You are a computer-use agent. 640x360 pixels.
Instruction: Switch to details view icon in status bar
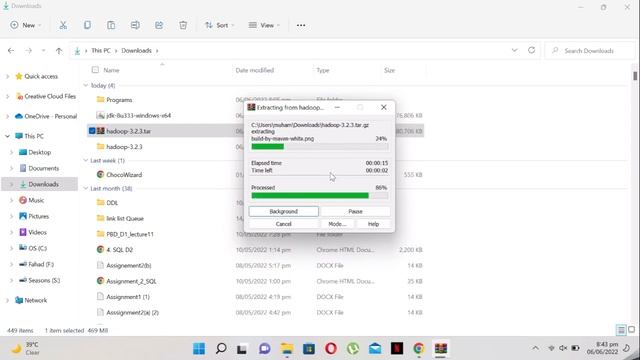point(621,330)
